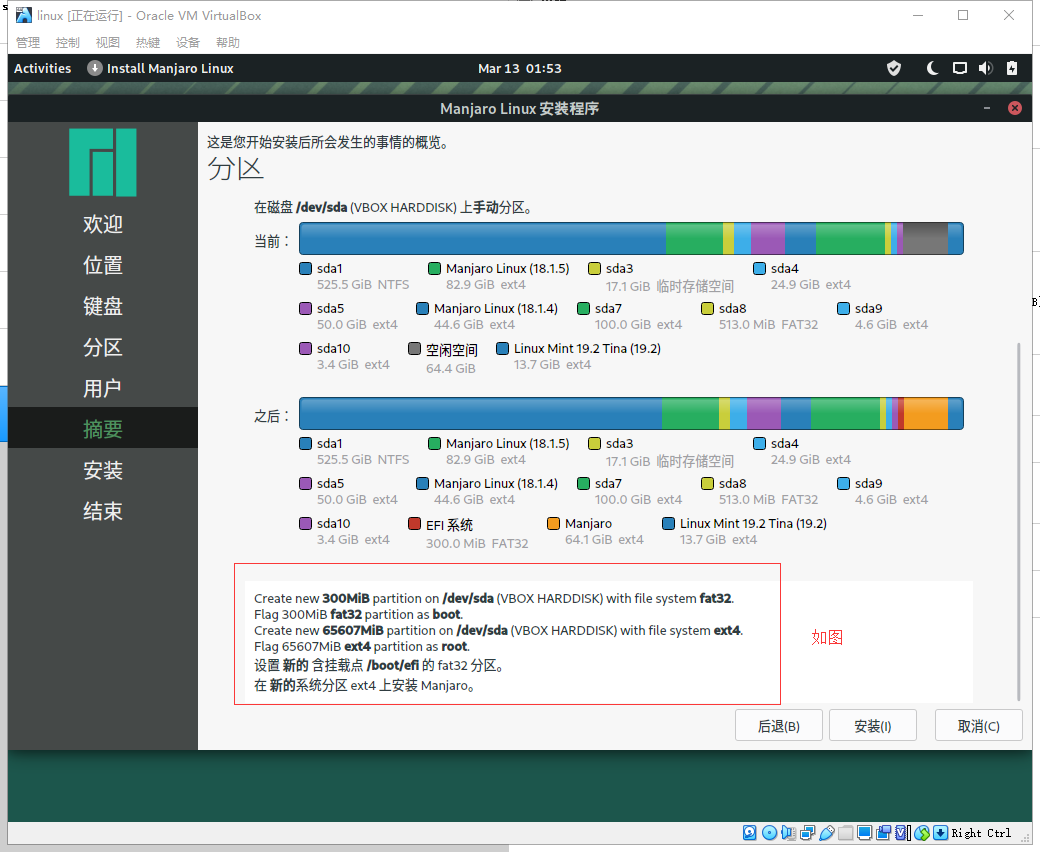The image size is (1040, 852).
Task: Open the volume speaker icon in GNOME panel
Action: tap(985, 68)
